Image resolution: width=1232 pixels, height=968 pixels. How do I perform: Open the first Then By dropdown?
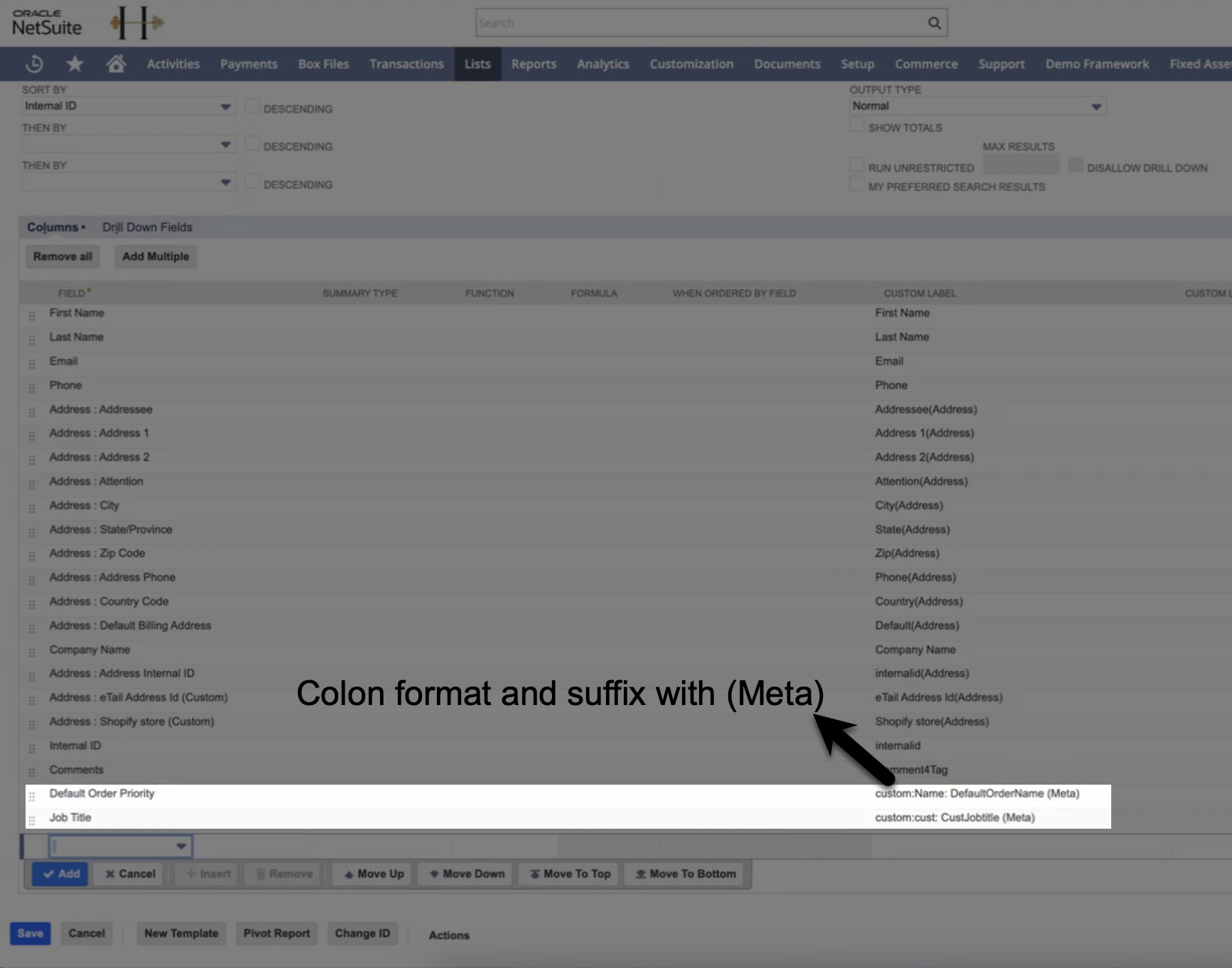tap(129, 144)
